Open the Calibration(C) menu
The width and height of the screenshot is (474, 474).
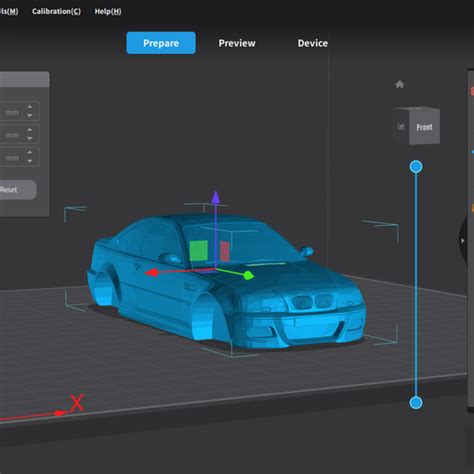click(x=56, y=11)
